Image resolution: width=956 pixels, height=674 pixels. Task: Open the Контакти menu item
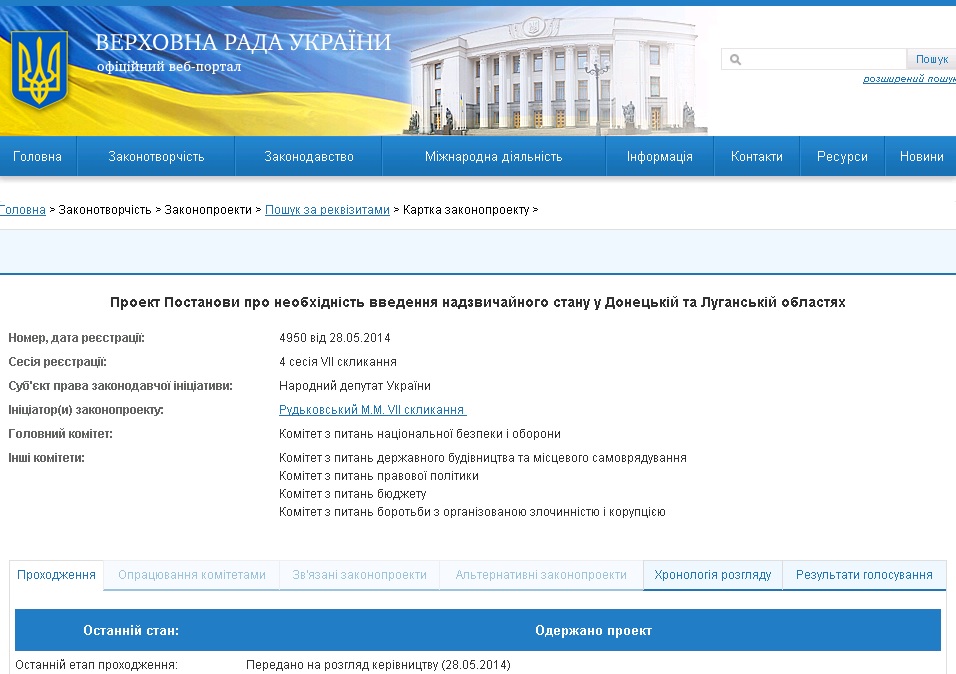pos(757,157)
